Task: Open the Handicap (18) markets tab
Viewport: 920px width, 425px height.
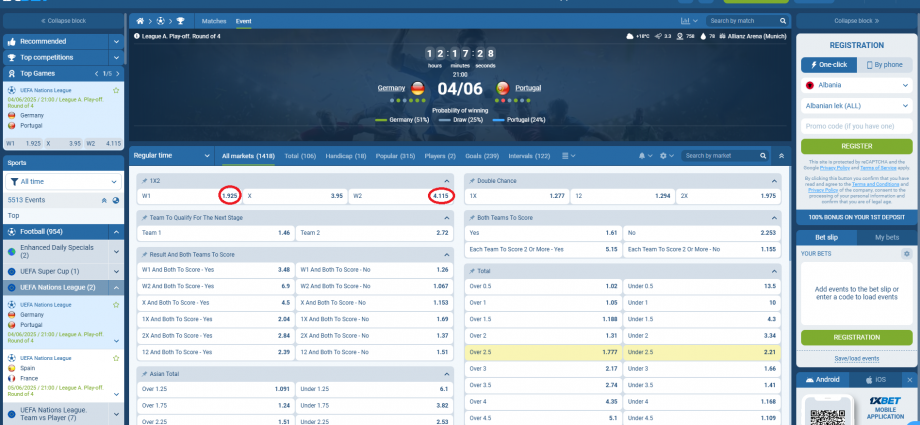Action: pyautogui.click(x=346, y=156)
